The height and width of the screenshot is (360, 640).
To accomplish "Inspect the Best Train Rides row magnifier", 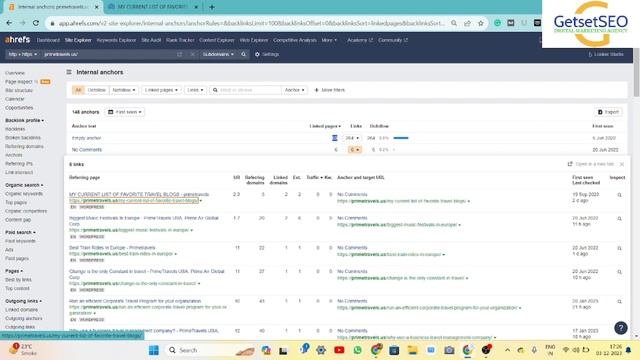I will click(x=619, y=248).
